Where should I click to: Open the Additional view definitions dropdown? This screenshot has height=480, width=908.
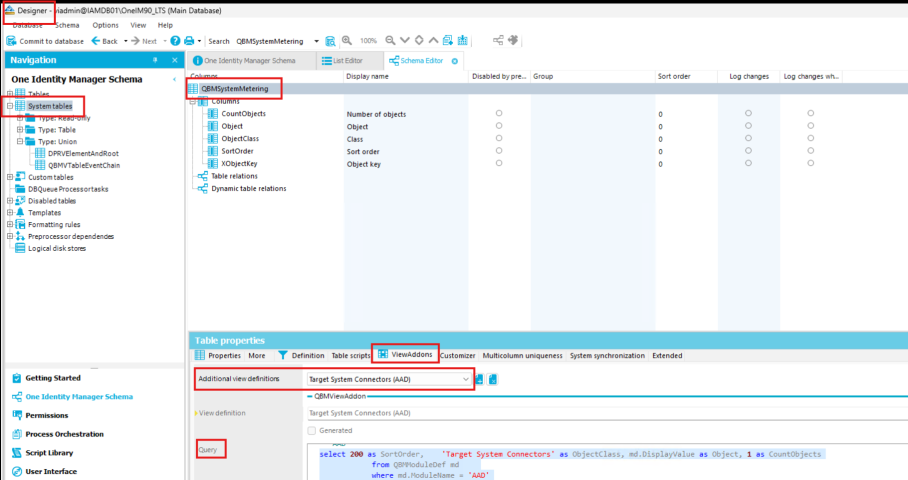[x=466, y=379]
